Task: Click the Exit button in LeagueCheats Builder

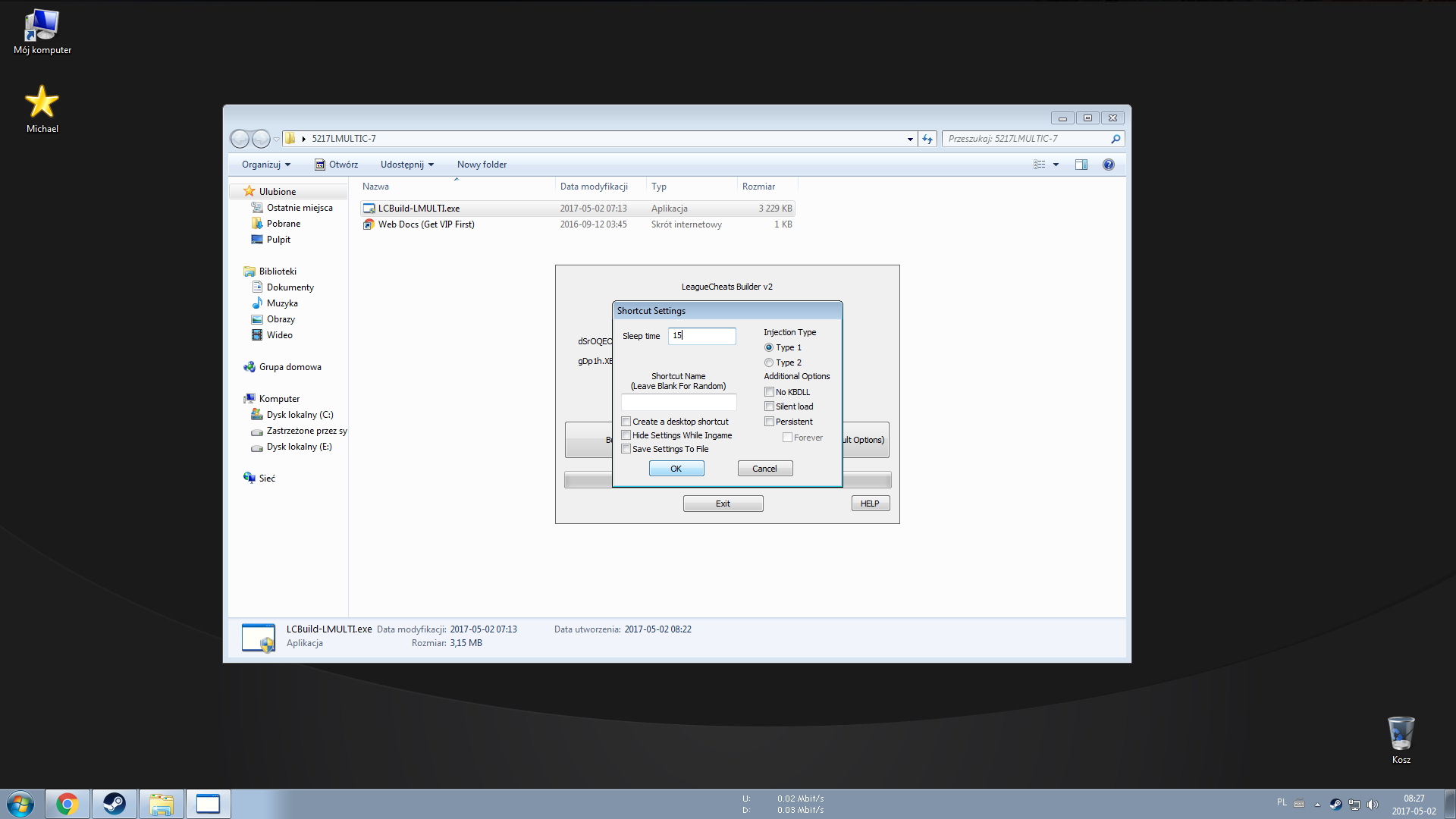Action: pyautogui.click(x=723, y=504)
